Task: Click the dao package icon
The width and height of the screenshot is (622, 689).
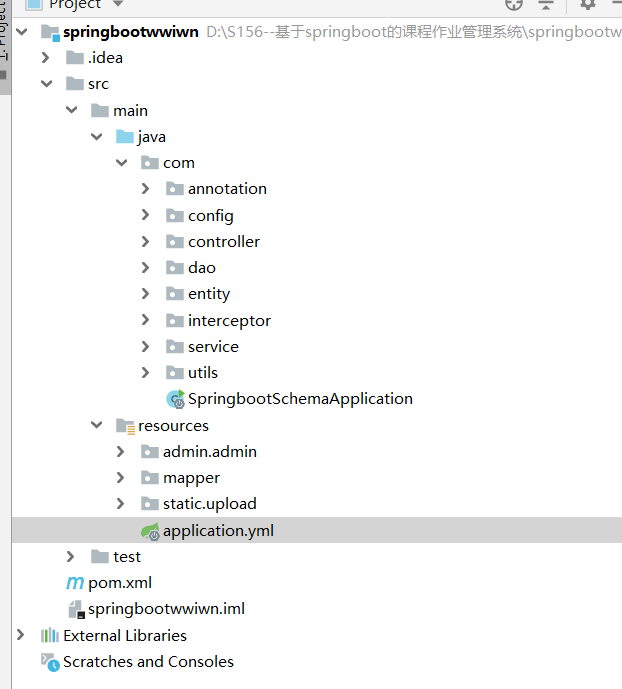Action: pyautogui.click(x=175, y=268)
